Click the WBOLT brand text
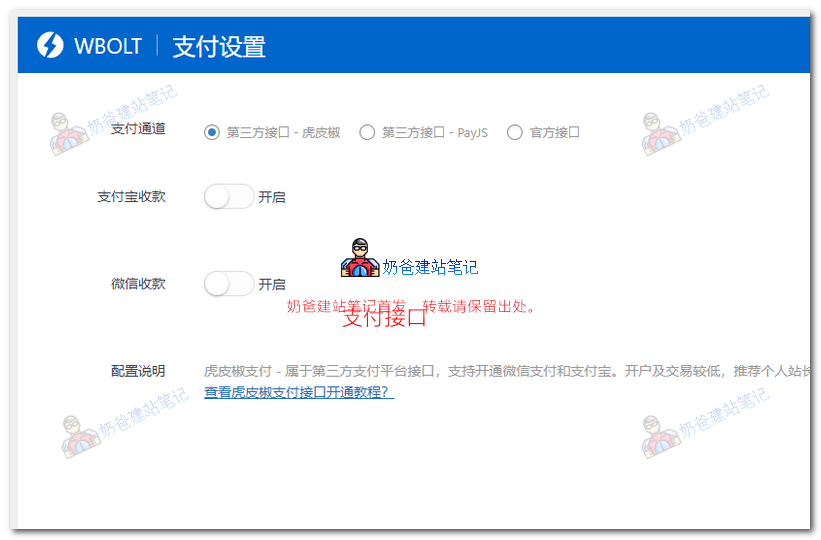Viewport: 821px width, 540px height. pos(108,46)
